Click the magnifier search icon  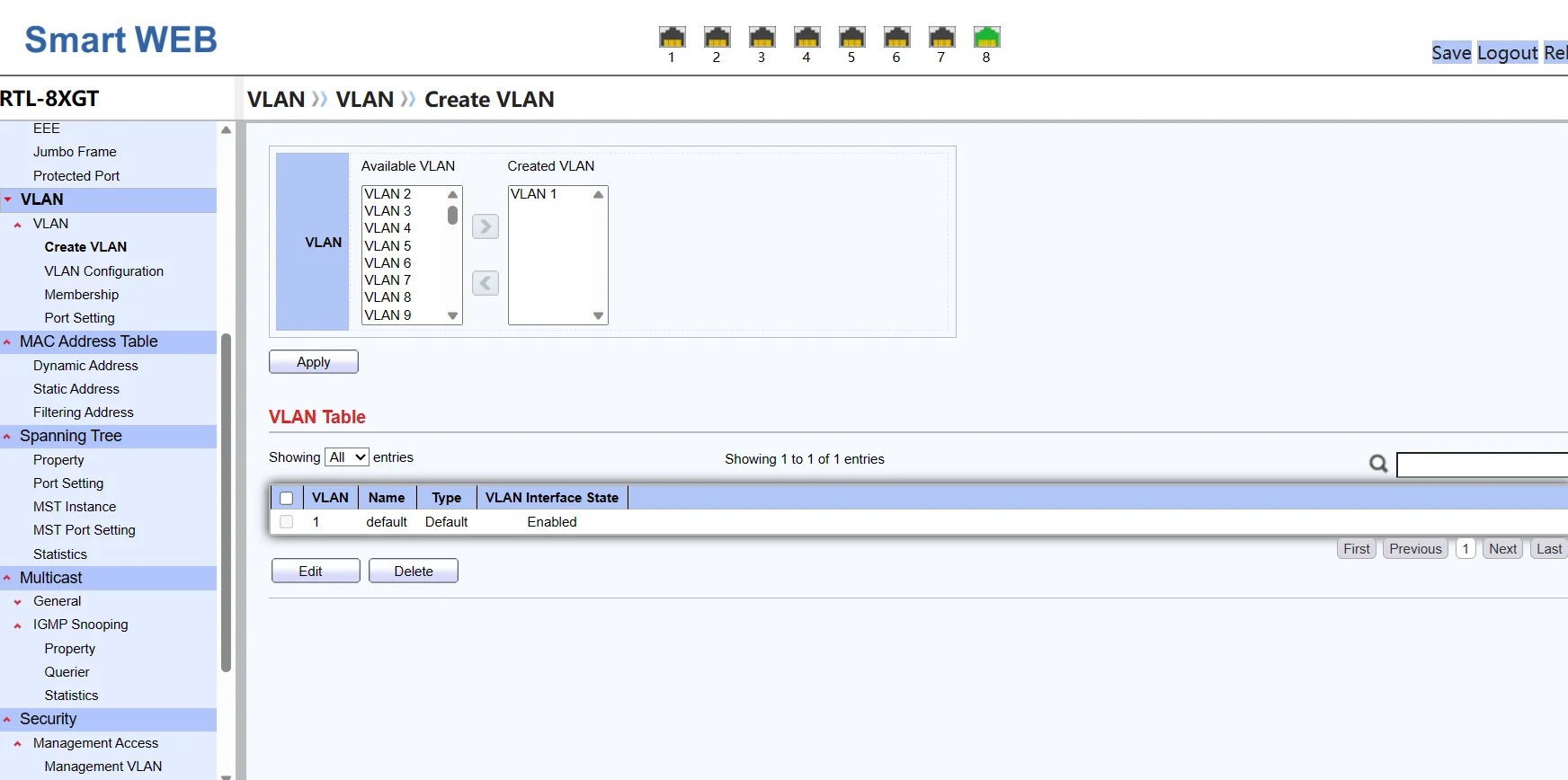[1377, 464]
